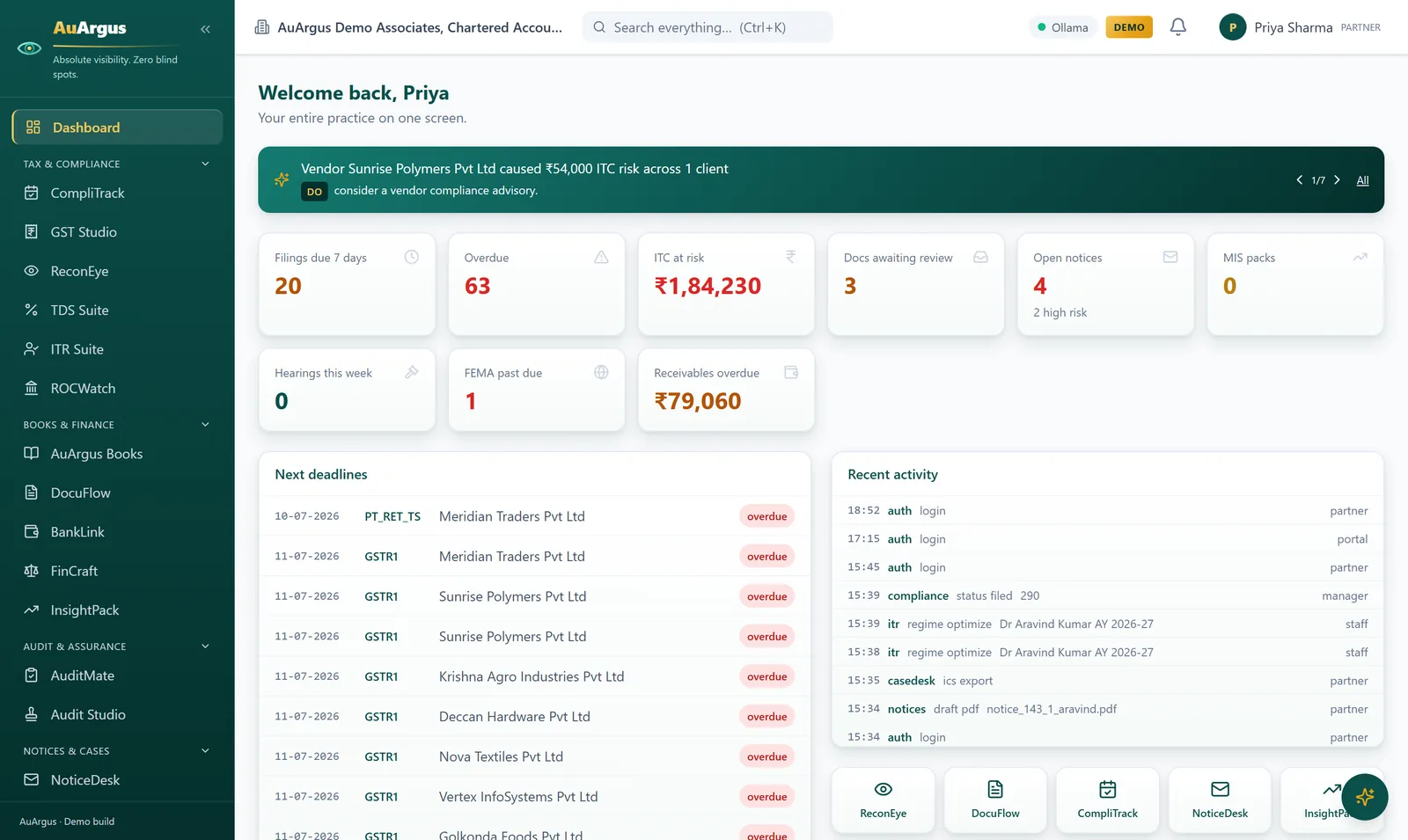Open DocuFlow from the sidebar

coord(117,493)
